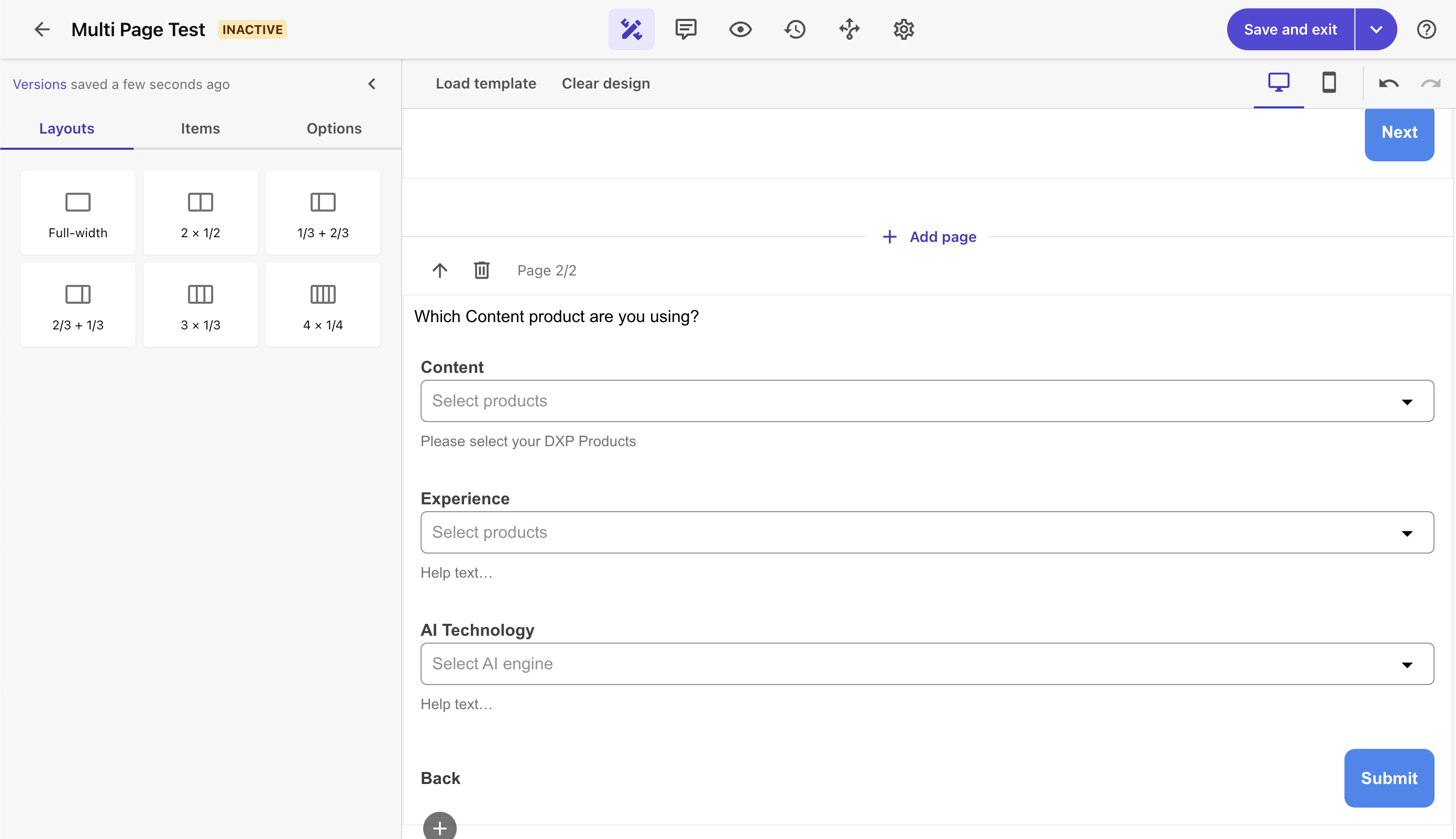This screenshot has height=839, width=1456.
Task: Click the version history clock icon
Action: click(795, 29)
